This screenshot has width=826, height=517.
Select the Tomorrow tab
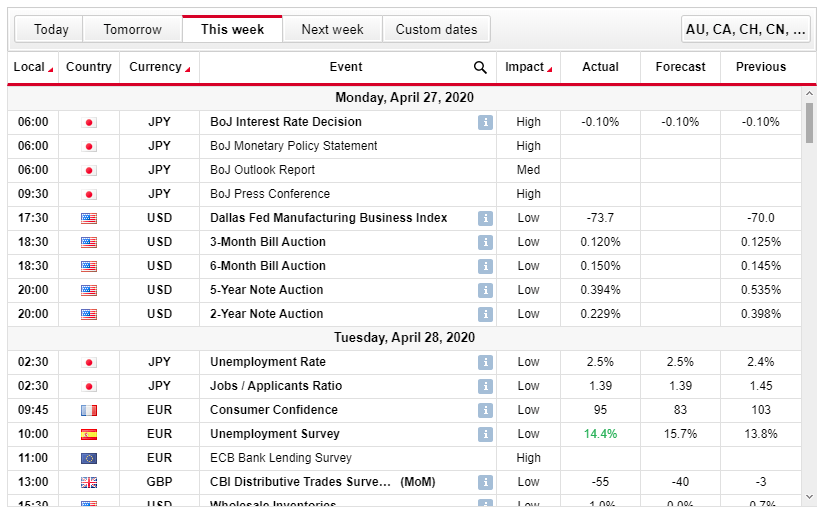pyautogui.click(x=132, y=29)
